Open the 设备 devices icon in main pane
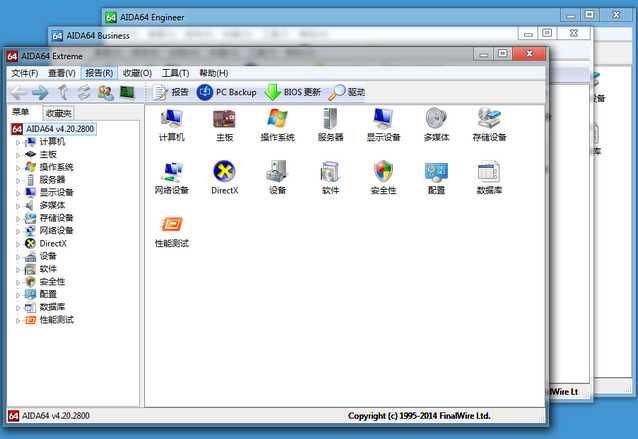Screen dimensions: 638x439 point(277,178)
